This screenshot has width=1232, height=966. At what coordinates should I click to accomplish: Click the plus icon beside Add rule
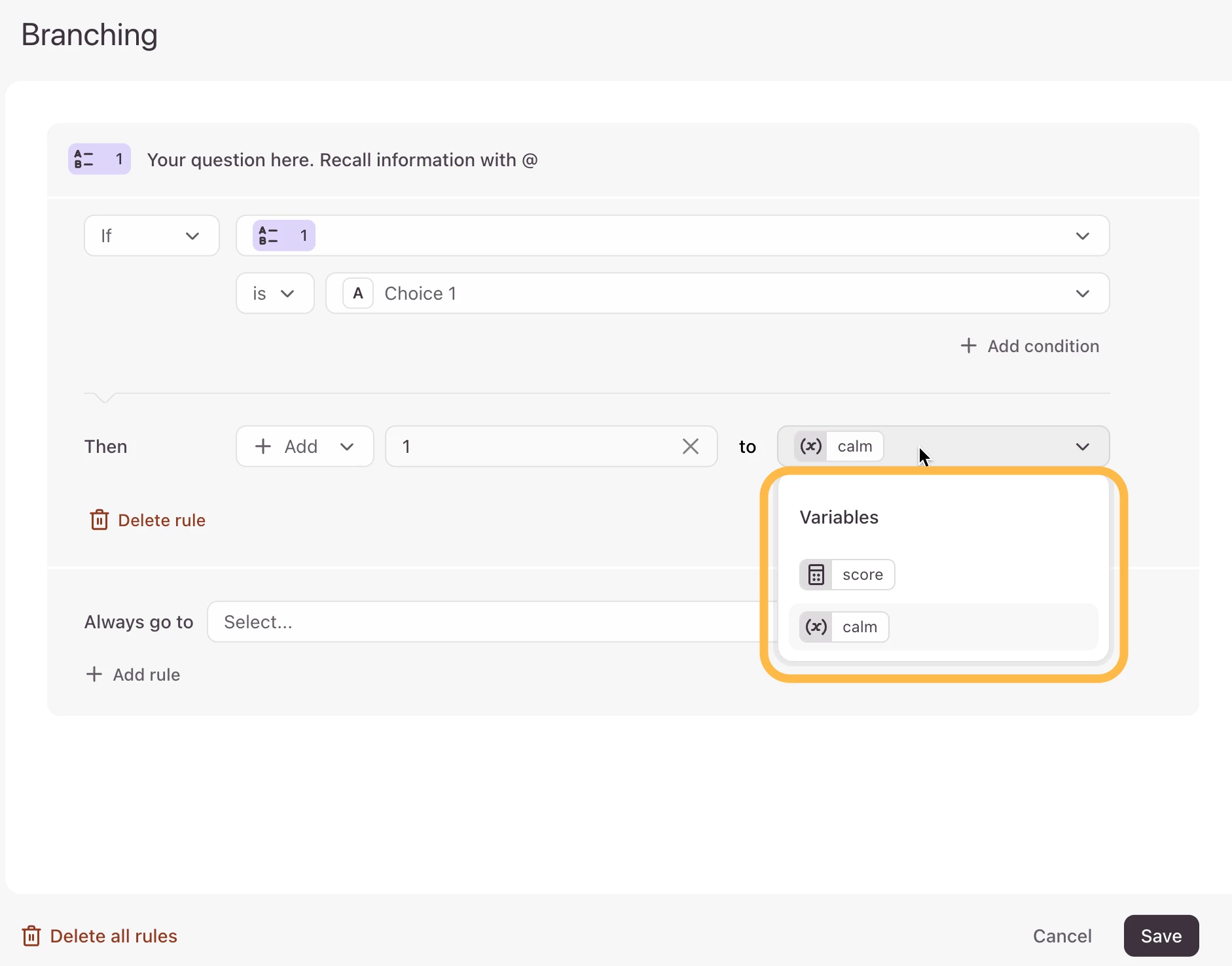pyautogui.click(x=94, y=674)
